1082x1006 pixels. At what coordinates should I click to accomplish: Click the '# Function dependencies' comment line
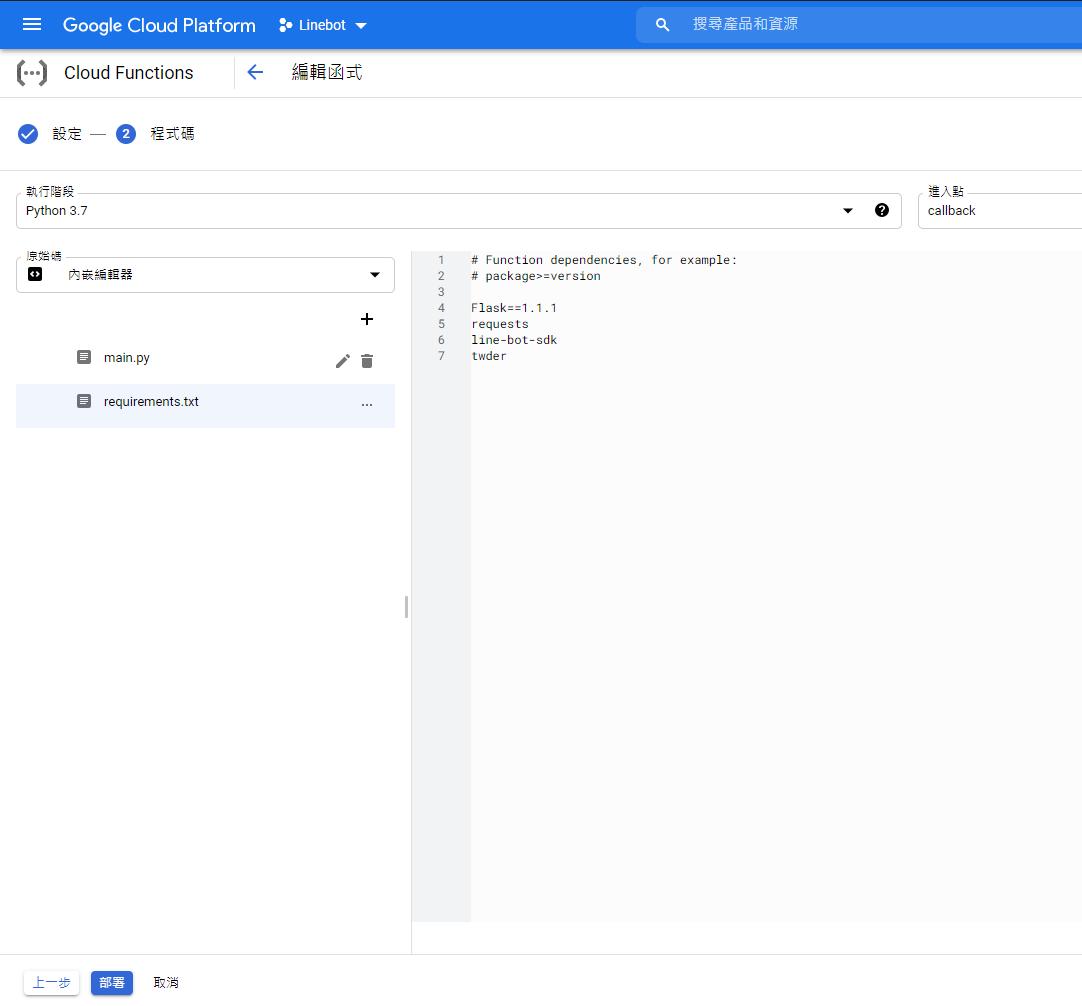pos(604,259)
